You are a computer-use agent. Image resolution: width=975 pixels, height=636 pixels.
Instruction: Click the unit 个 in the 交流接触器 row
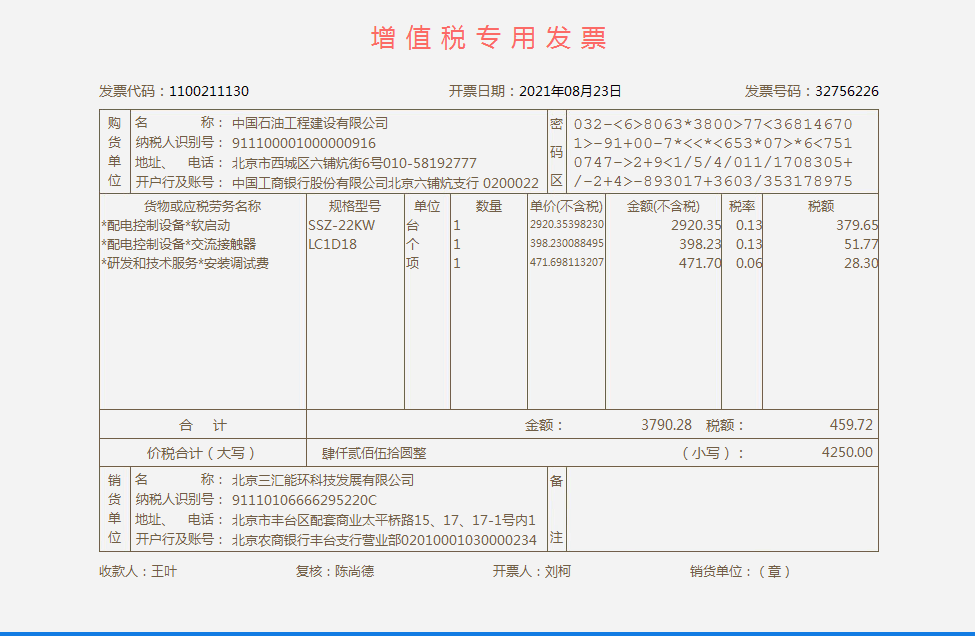[x=413, y=244]
